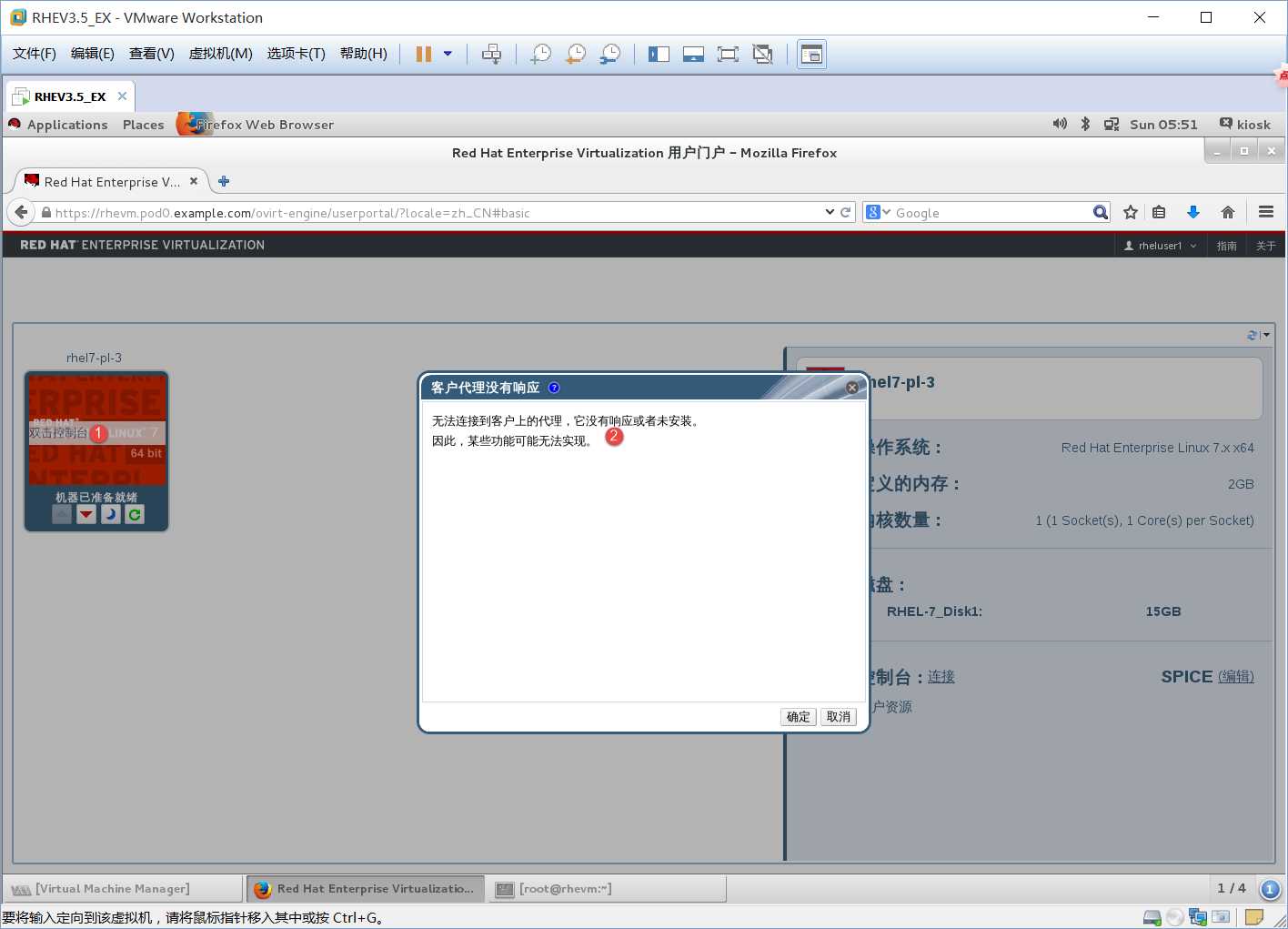Click the 确定 button in dialog
The width and height of the screenshot is (1288, 929).
coord(799,717)
